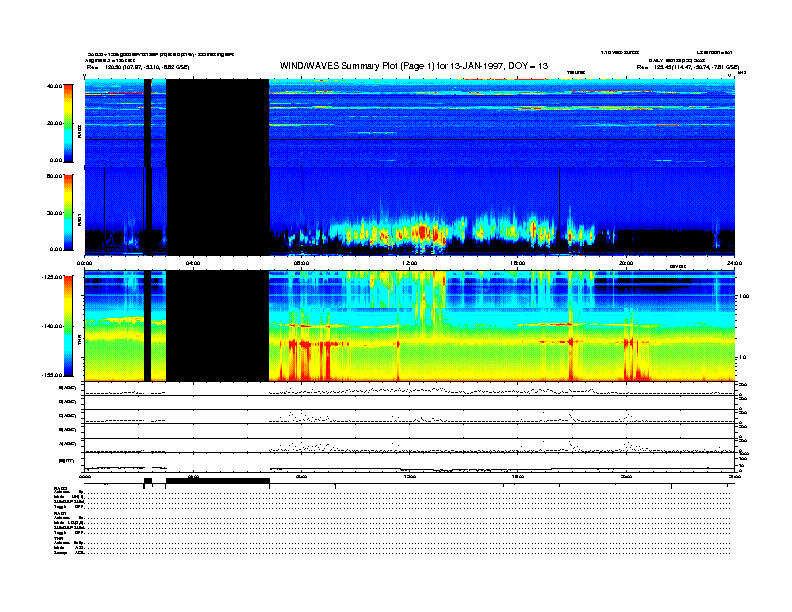Click the TNR color scale bar
The image size is (792, 612).
(67, 326)
